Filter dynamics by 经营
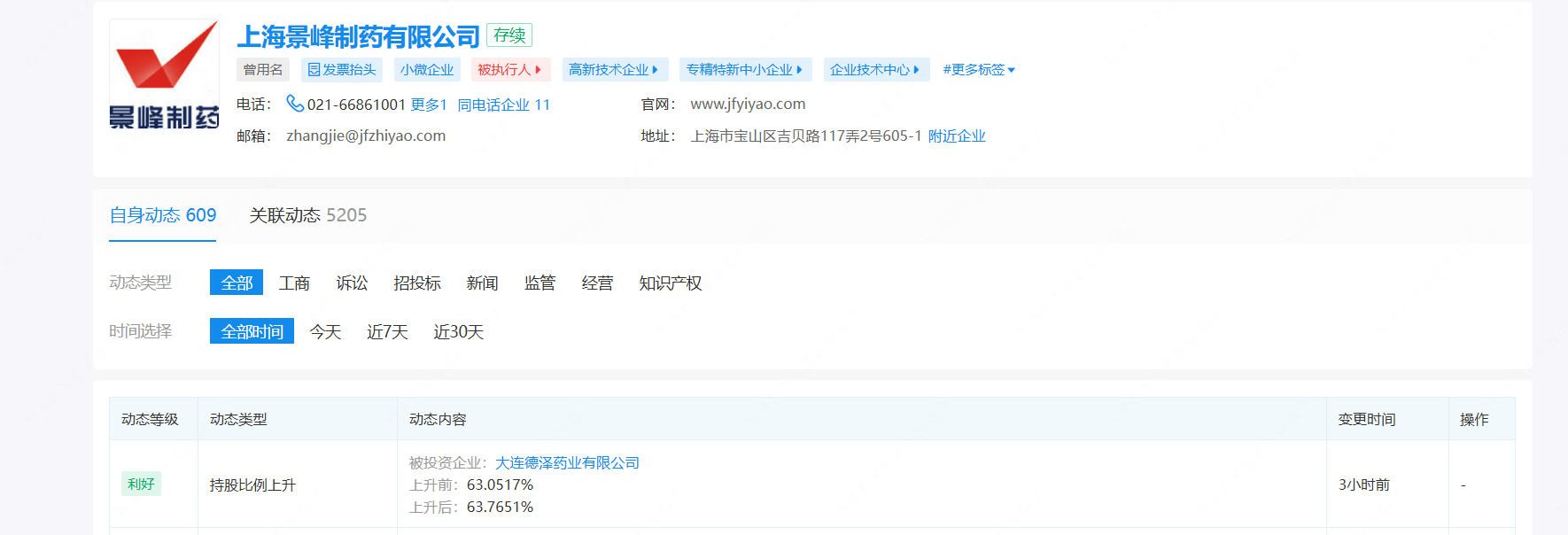Viewport: 1568px width, 535px height. pos(597,283)
